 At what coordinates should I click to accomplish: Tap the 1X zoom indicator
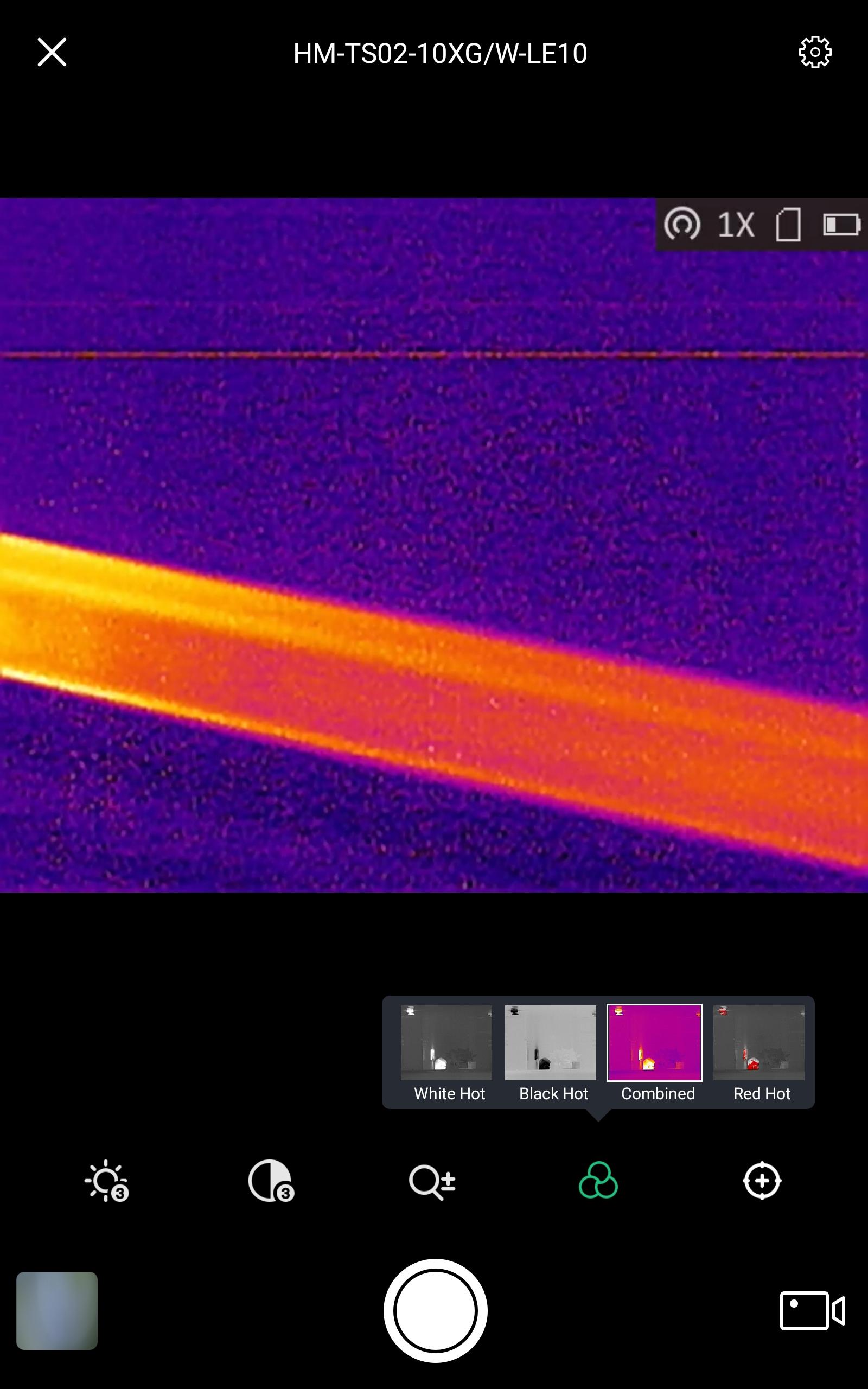click(x=736, y=225)
